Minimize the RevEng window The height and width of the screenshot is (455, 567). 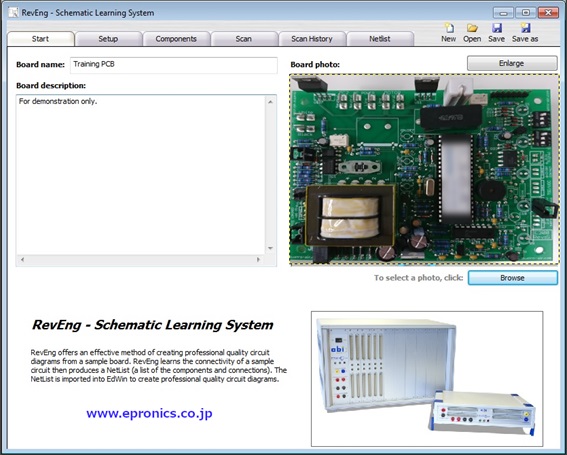click(503, 13)
